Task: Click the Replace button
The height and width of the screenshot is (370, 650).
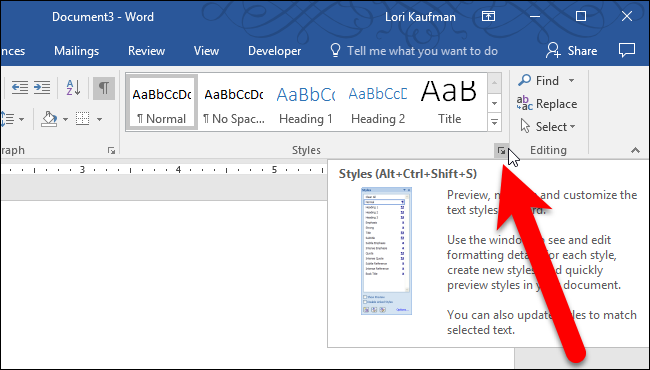Action: (547, 104)
